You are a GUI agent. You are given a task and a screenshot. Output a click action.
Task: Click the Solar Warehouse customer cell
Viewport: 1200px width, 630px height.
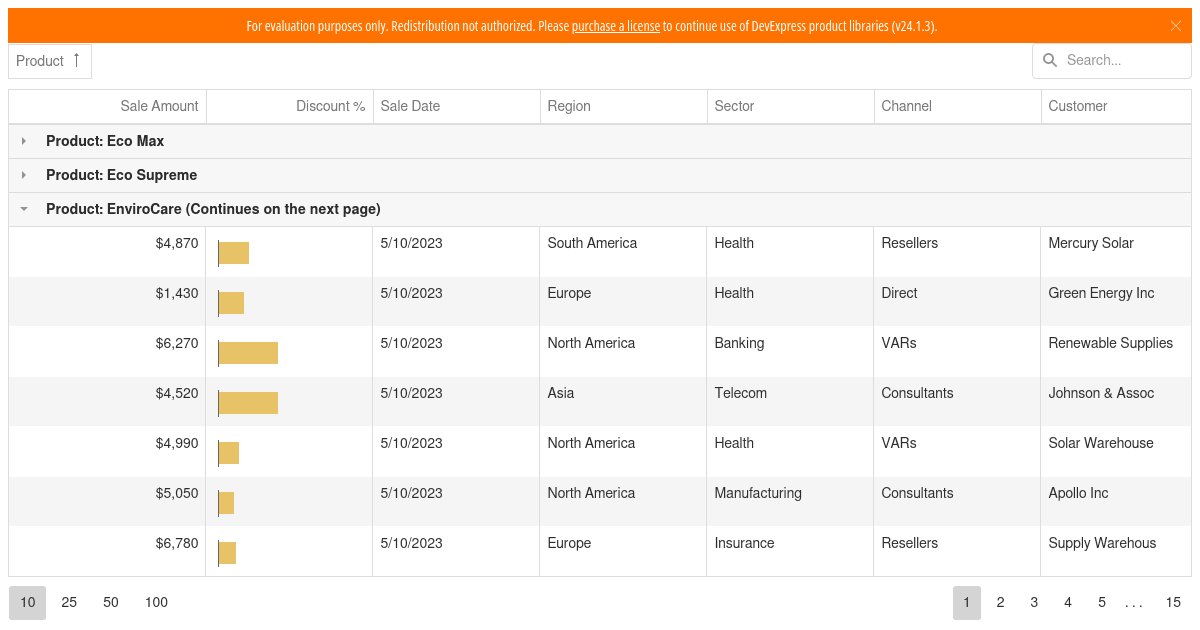tap(1116, 452)
